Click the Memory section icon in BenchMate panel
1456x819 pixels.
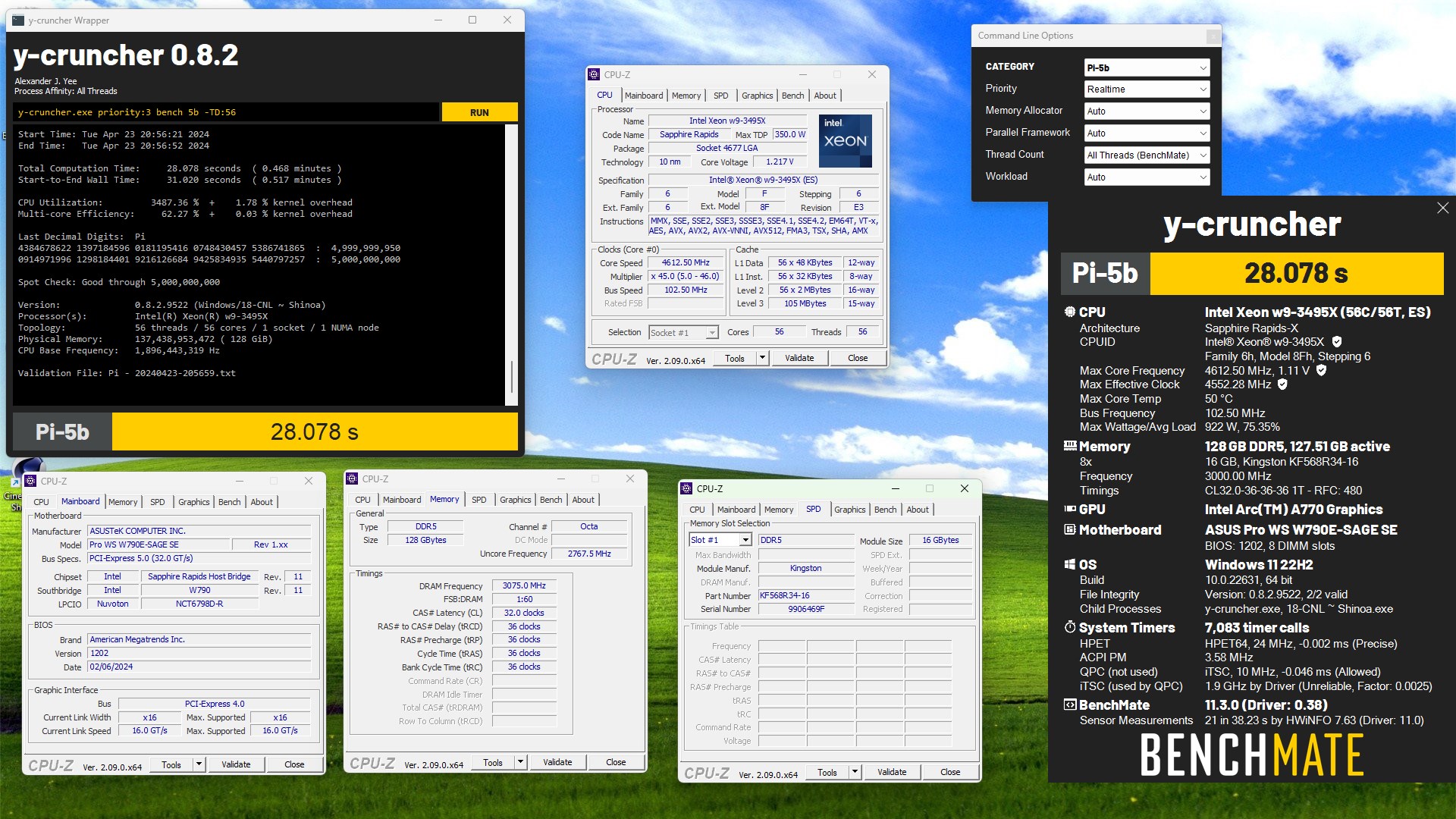click(x=1070, y=446)
